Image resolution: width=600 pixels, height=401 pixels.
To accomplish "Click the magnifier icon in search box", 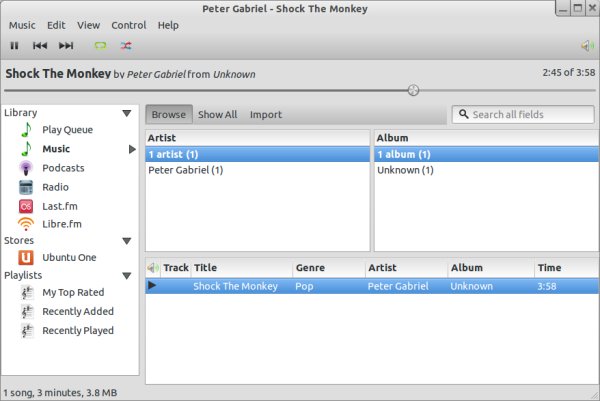I will pos(463,114).
